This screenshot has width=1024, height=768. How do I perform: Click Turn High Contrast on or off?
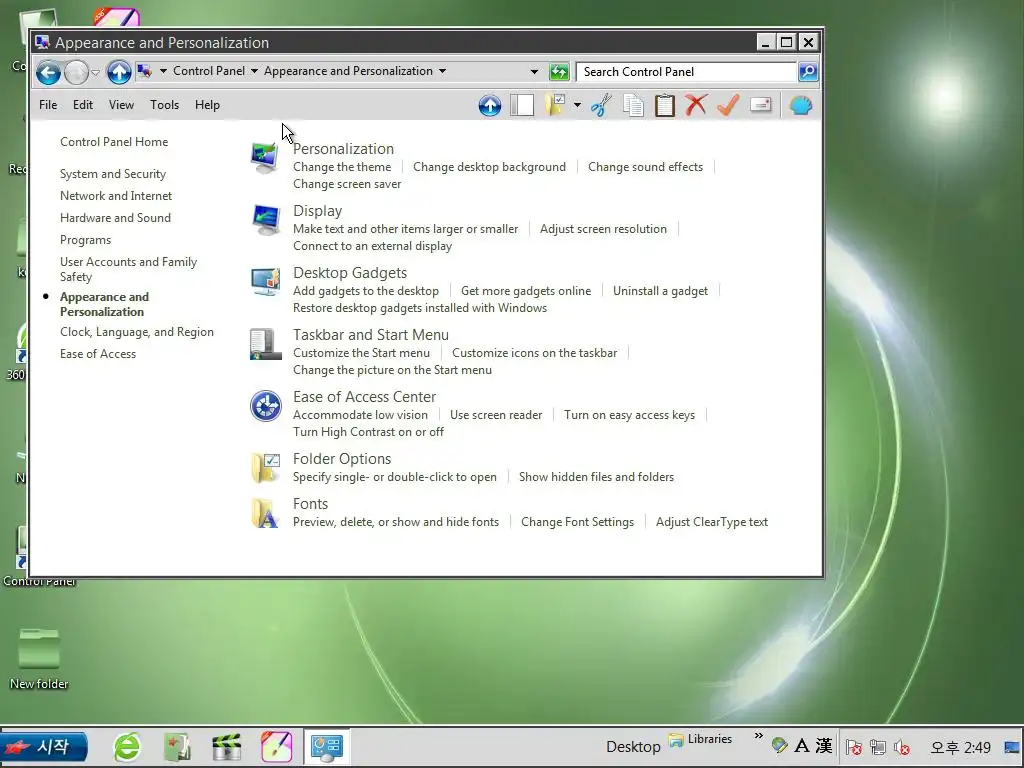(x=368, y=432)
